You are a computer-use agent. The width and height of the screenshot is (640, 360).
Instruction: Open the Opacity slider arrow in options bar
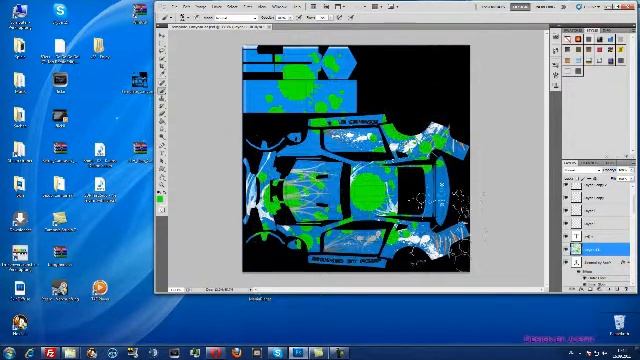291,18
